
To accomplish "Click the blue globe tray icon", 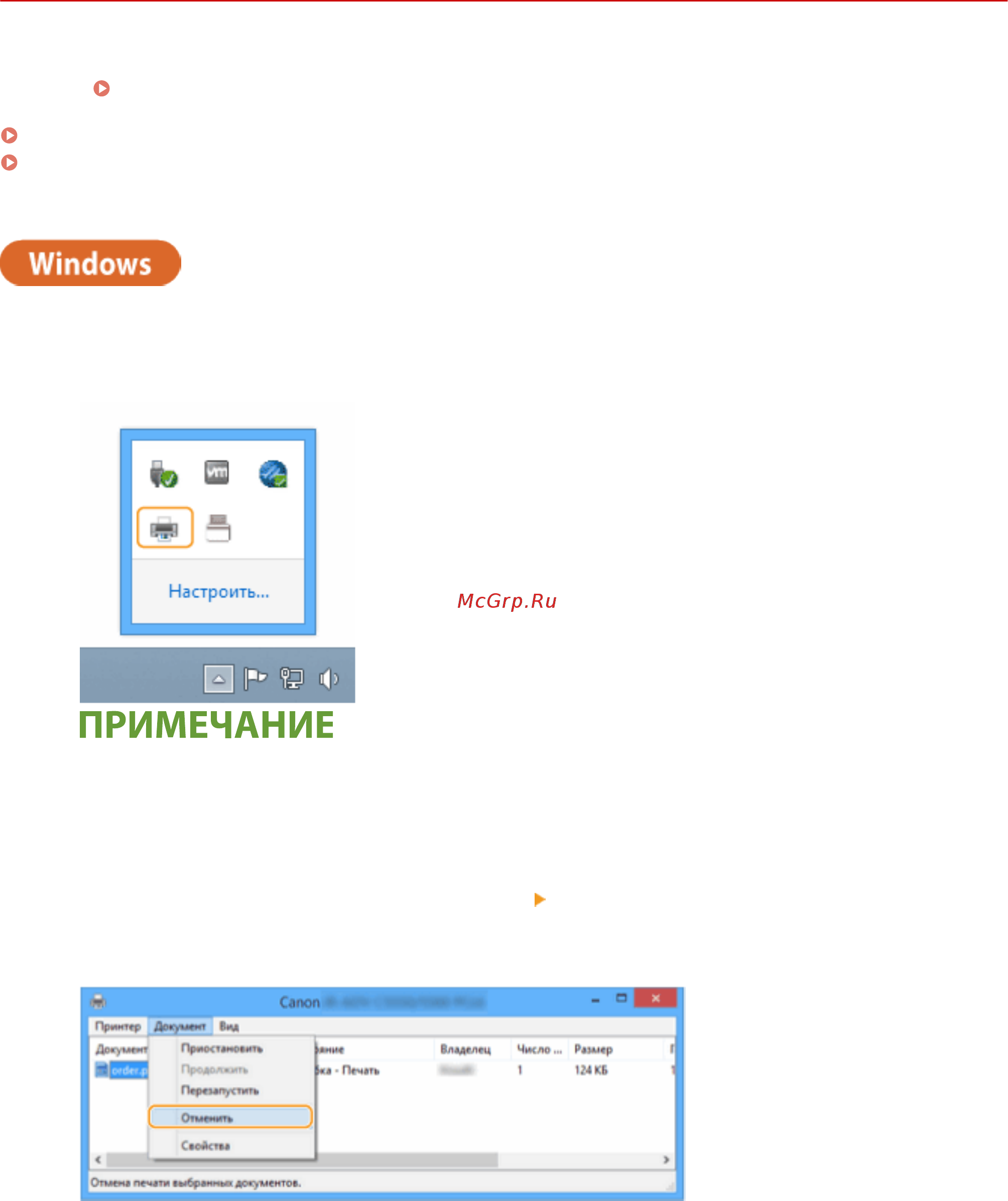I will 273,474.
